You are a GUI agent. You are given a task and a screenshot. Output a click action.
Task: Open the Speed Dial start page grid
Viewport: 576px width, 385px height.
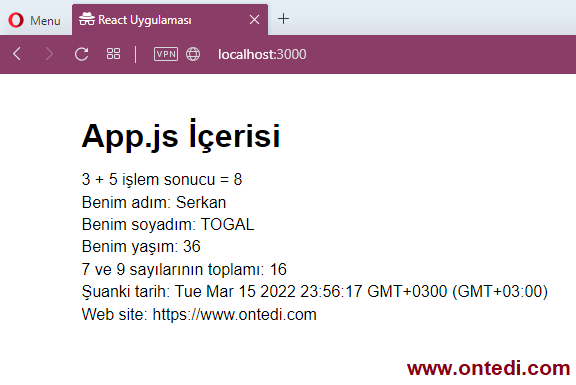[113, 54]
